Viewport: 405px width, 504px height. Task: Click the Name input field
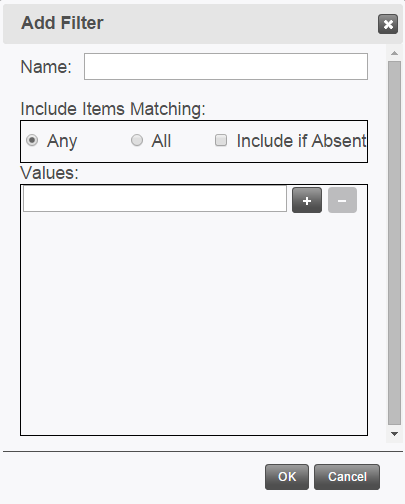tap(226, 66)
